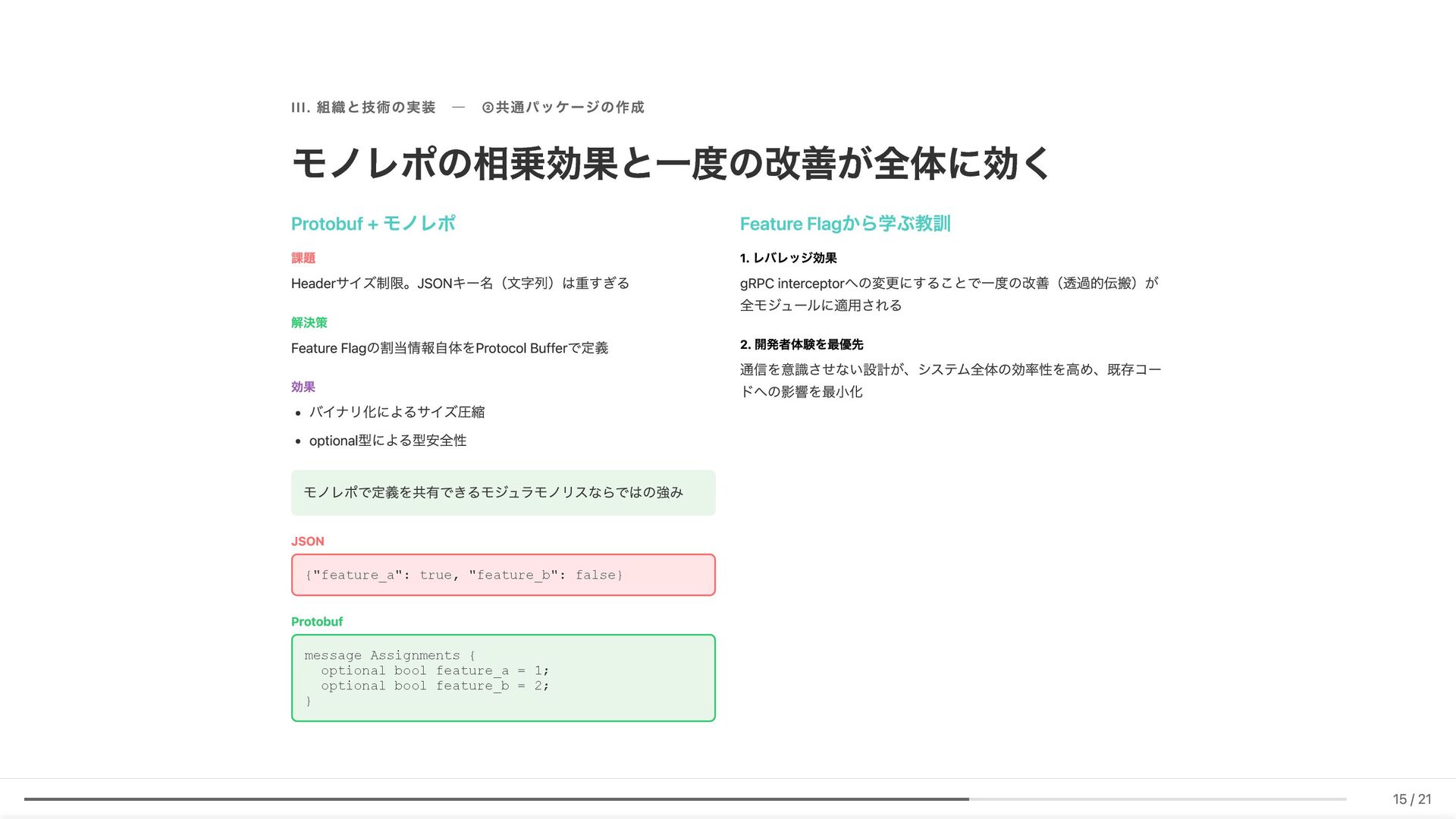
Task: Click the green 解決策 label
Action: click(309, 322)
